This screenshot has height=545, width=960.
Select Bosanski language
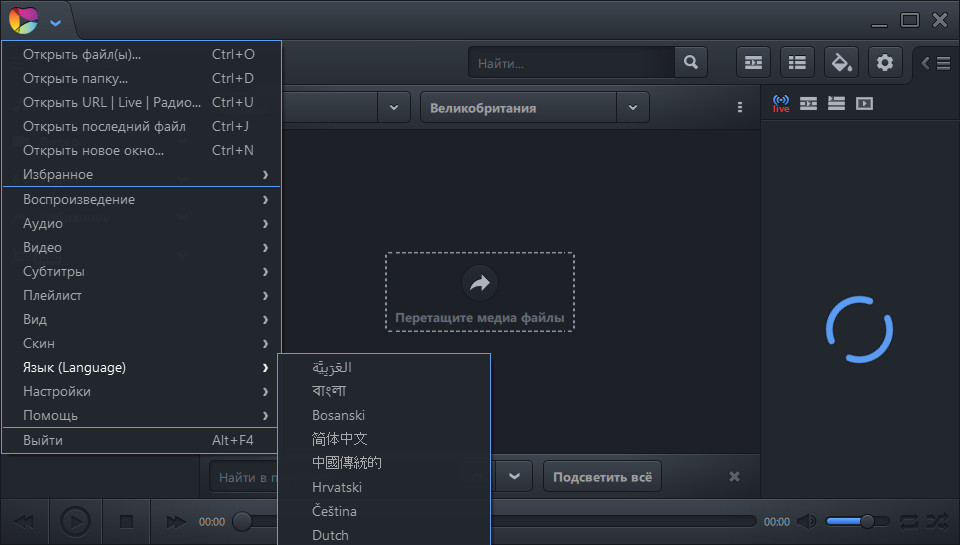pos(384,415)
